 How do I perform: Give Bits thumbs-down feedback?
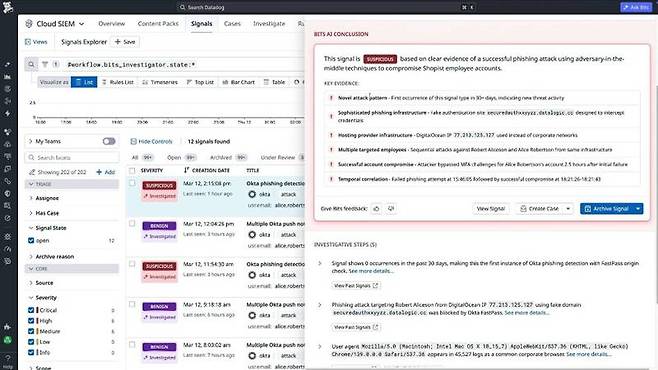pyautogui.click(x=391, y=208)
